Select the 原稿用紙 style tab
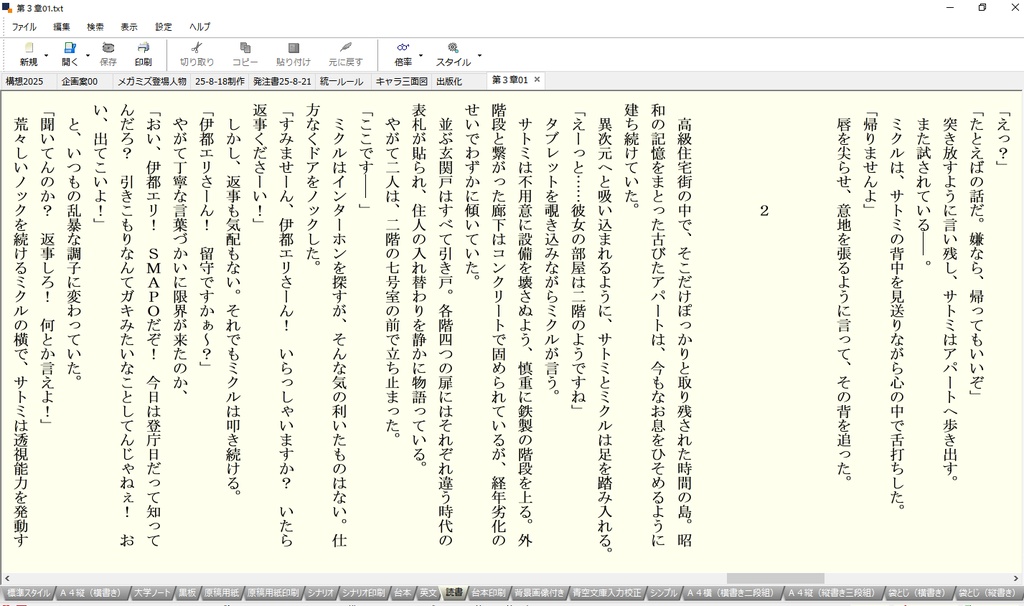 click(x=221, y=593)
